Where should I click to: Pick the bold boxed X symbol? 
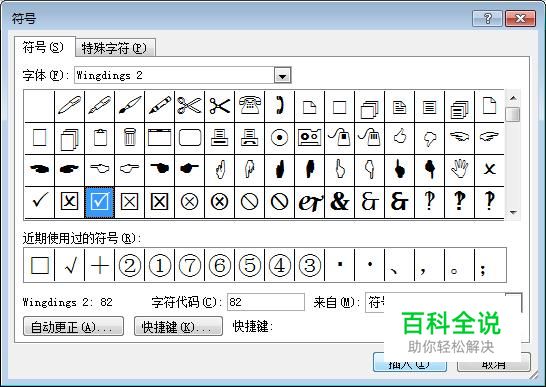159,202
